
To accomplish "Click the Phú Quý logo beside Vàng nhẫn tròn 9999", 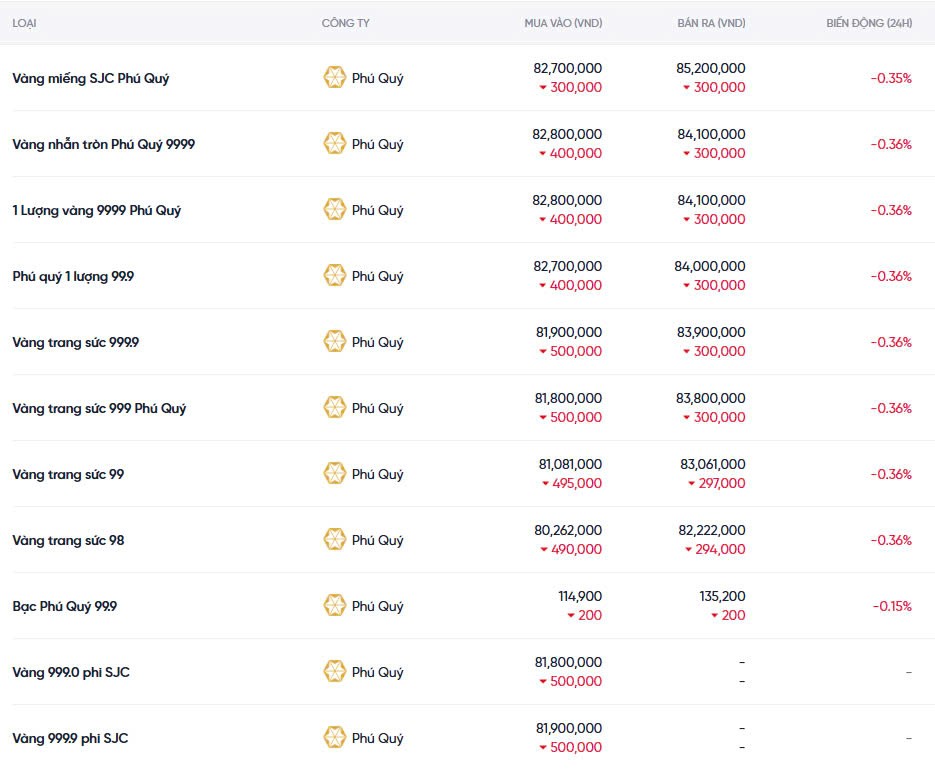I will tap(335, 144).
